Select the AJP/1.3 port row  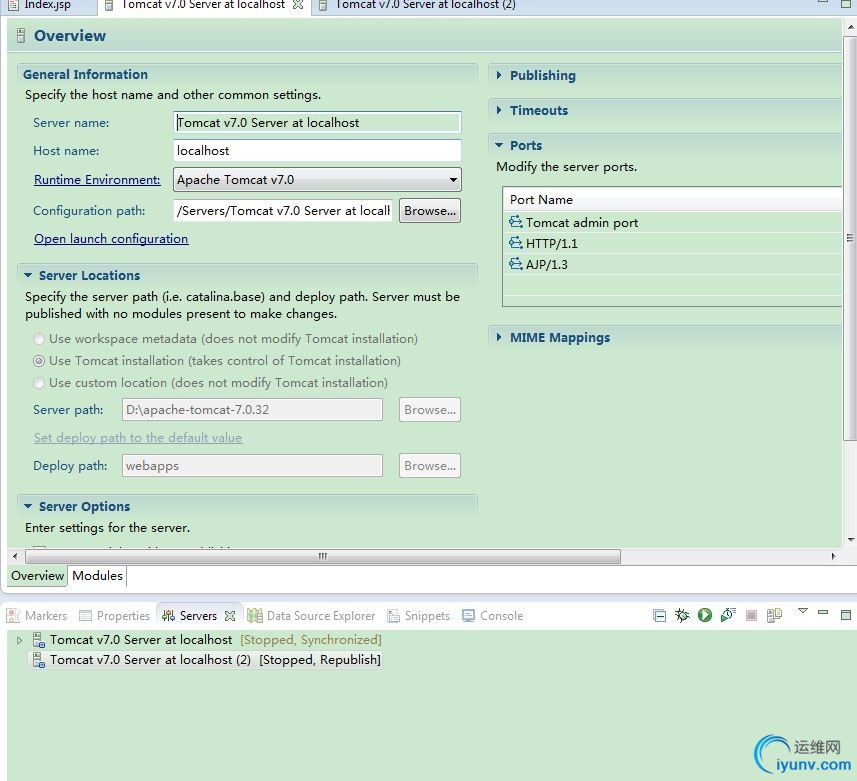point(672,264)
